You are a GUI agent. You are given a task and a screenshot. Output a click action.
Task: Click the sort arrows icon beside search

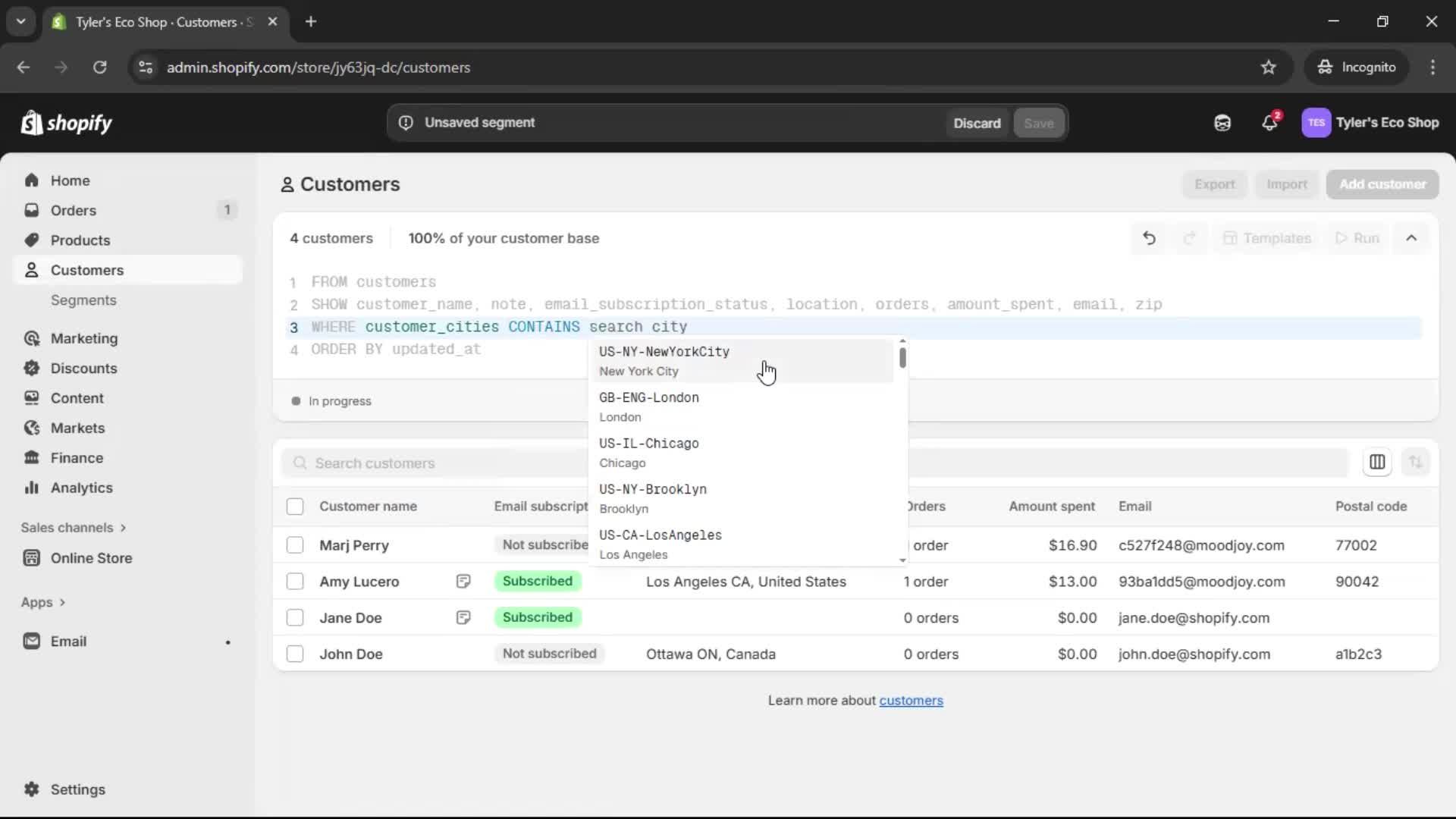point(1415,463)
